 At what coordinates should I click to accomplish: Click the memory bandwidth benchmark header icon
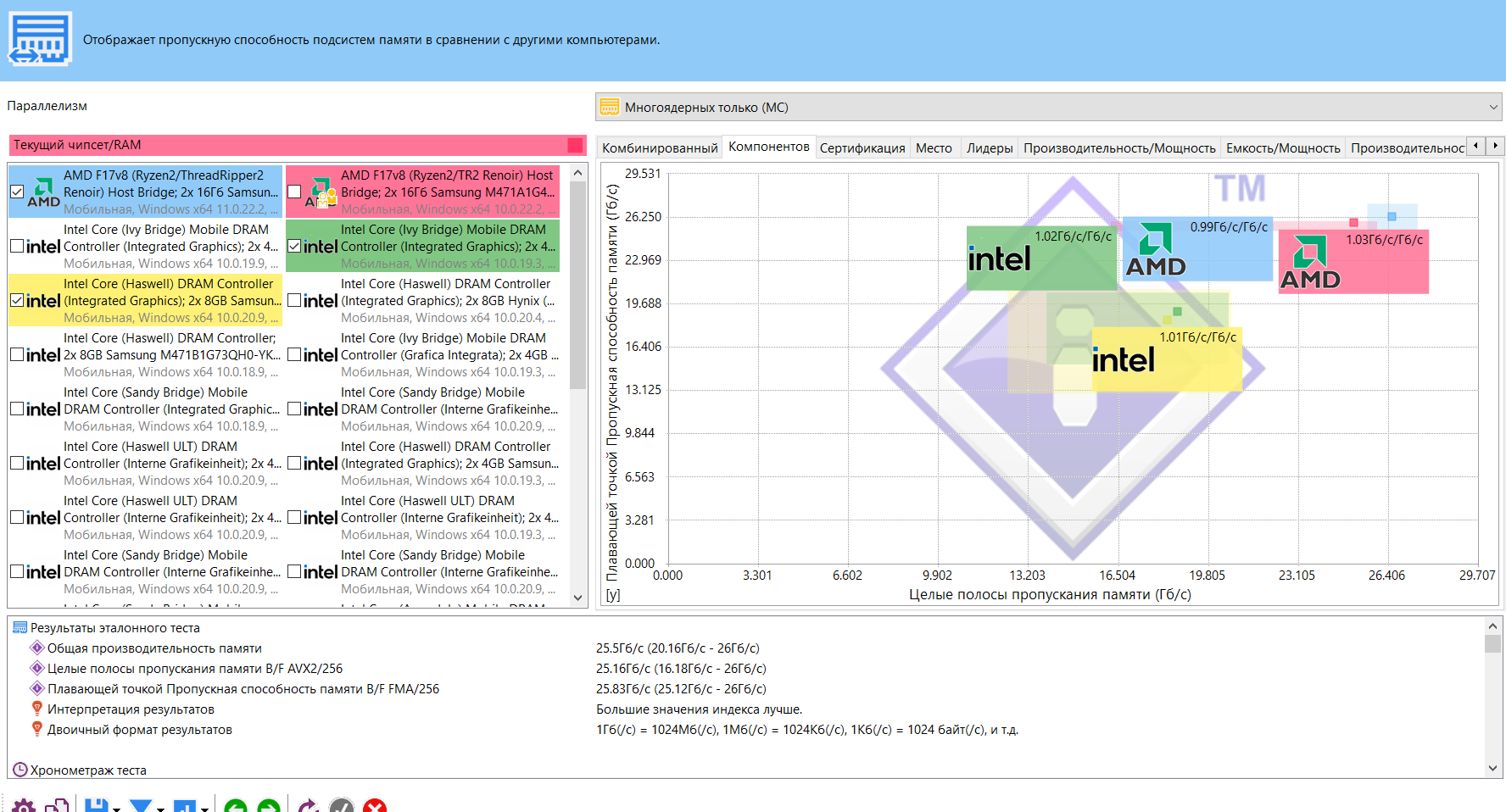click(40, 39)
